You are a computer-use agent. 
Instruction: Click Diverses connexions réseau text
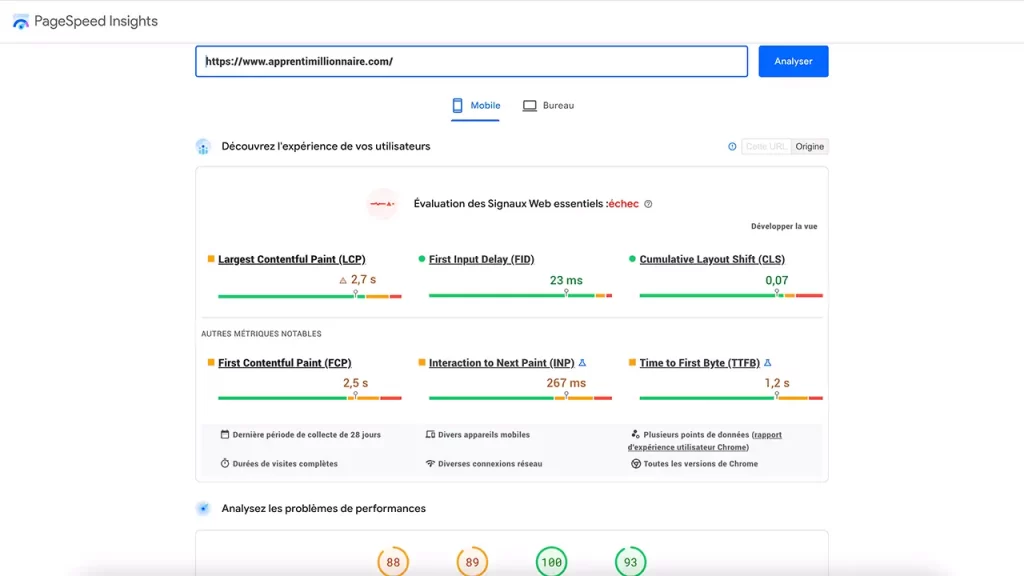click(x=490, y=464)
